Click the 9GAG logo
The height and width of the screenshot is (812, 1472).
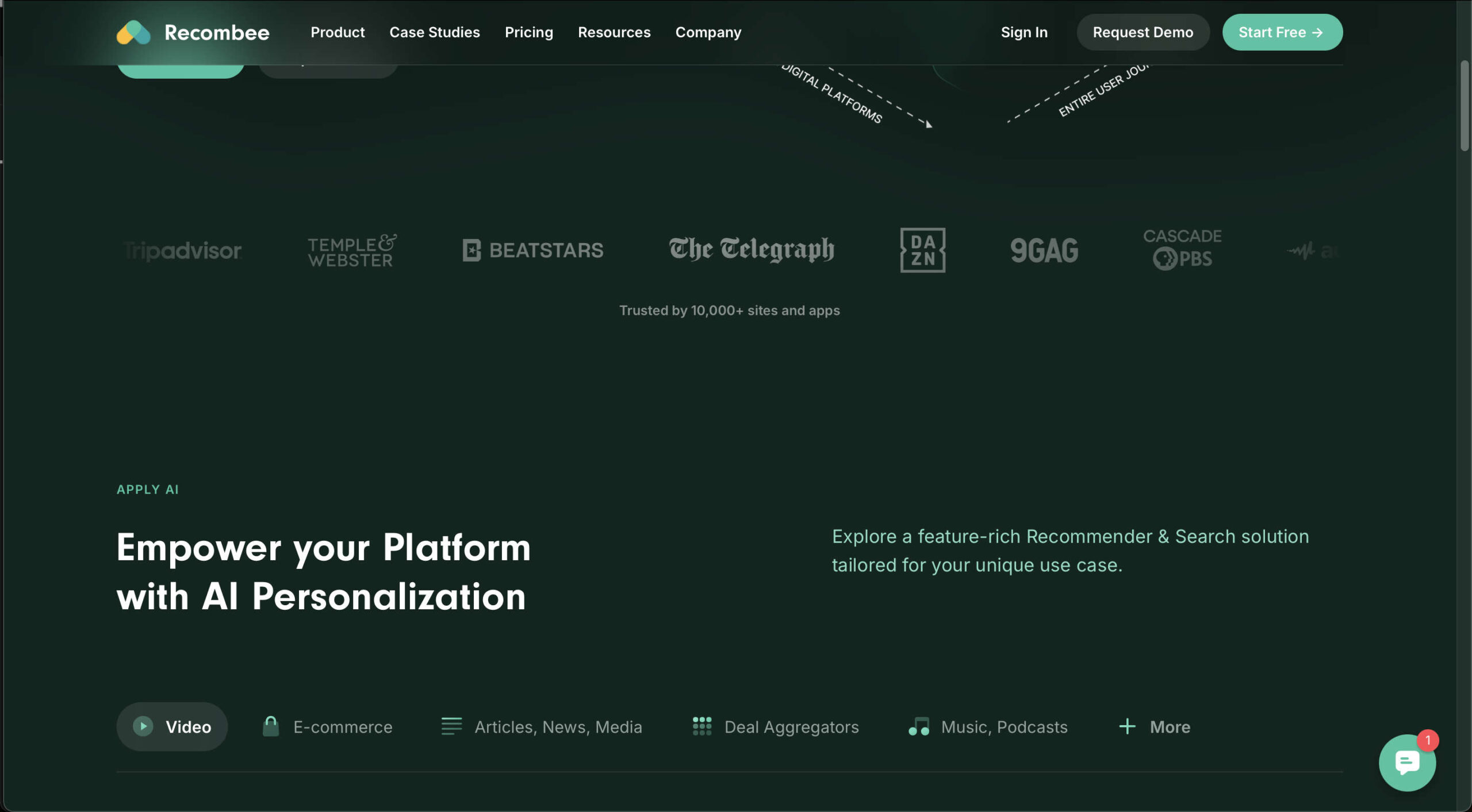pyautogui.click(x=1044, y=251)
